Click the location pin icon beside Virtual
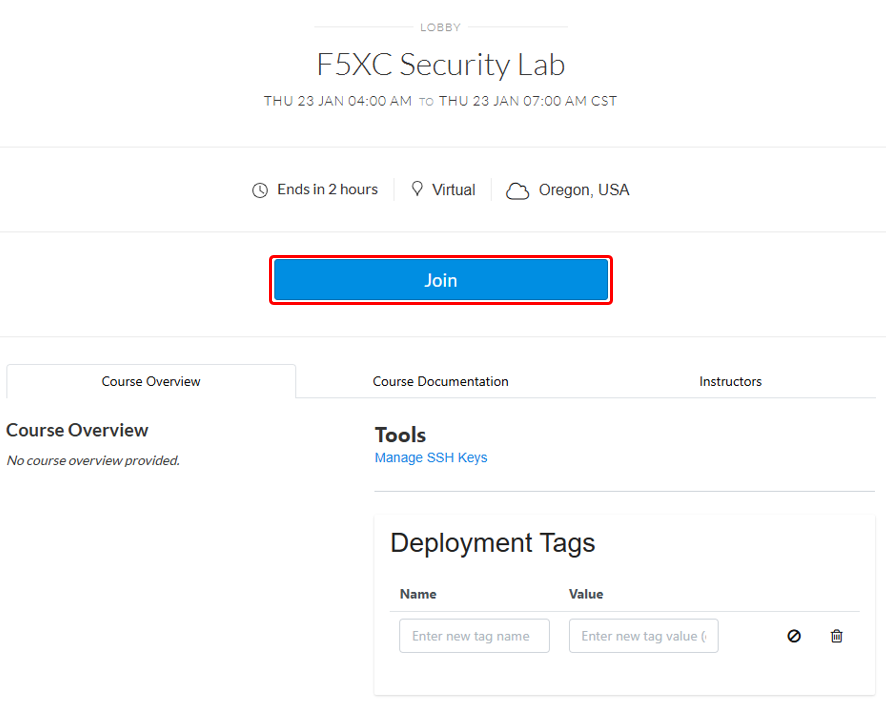This screenshot has height=702, width=886. 417,189
